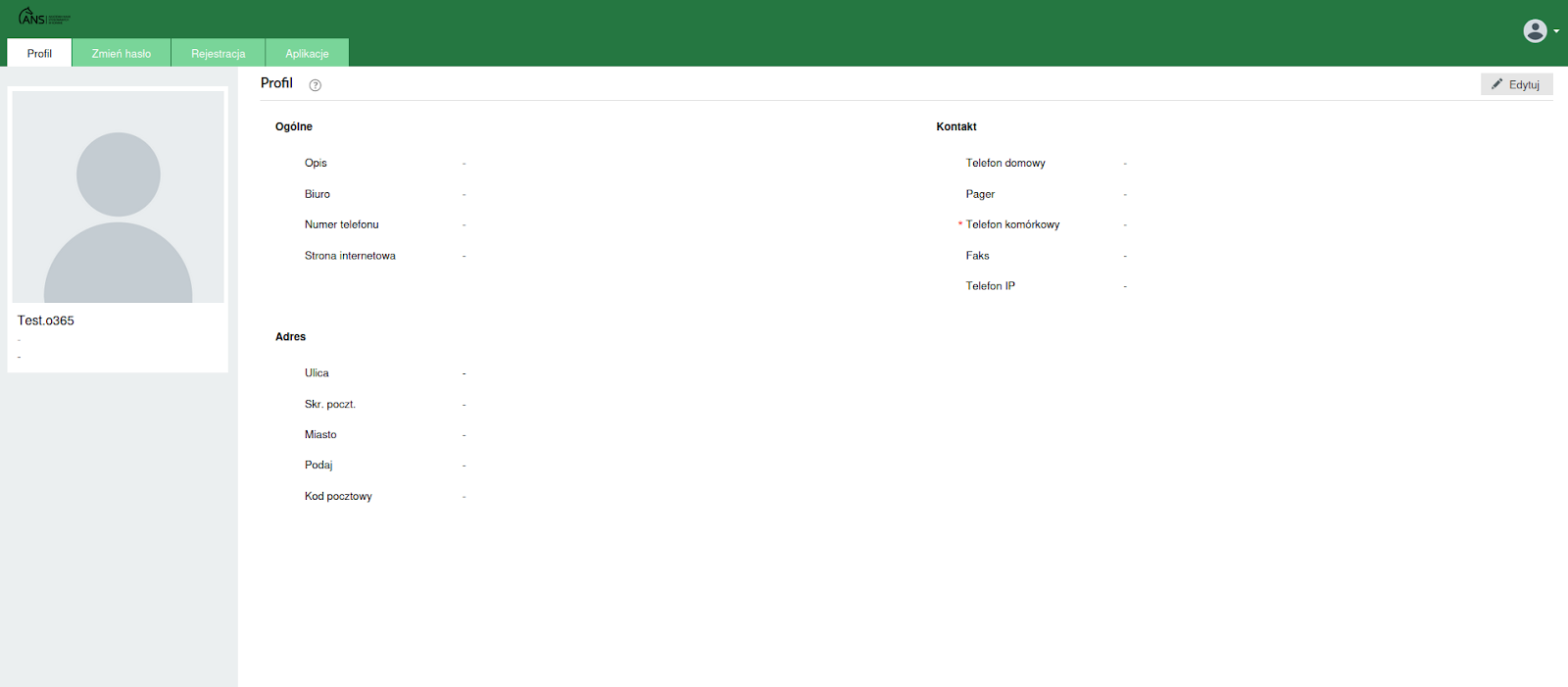
Task: Go to the Rejestracja tab
Action: tap(219, 53)
